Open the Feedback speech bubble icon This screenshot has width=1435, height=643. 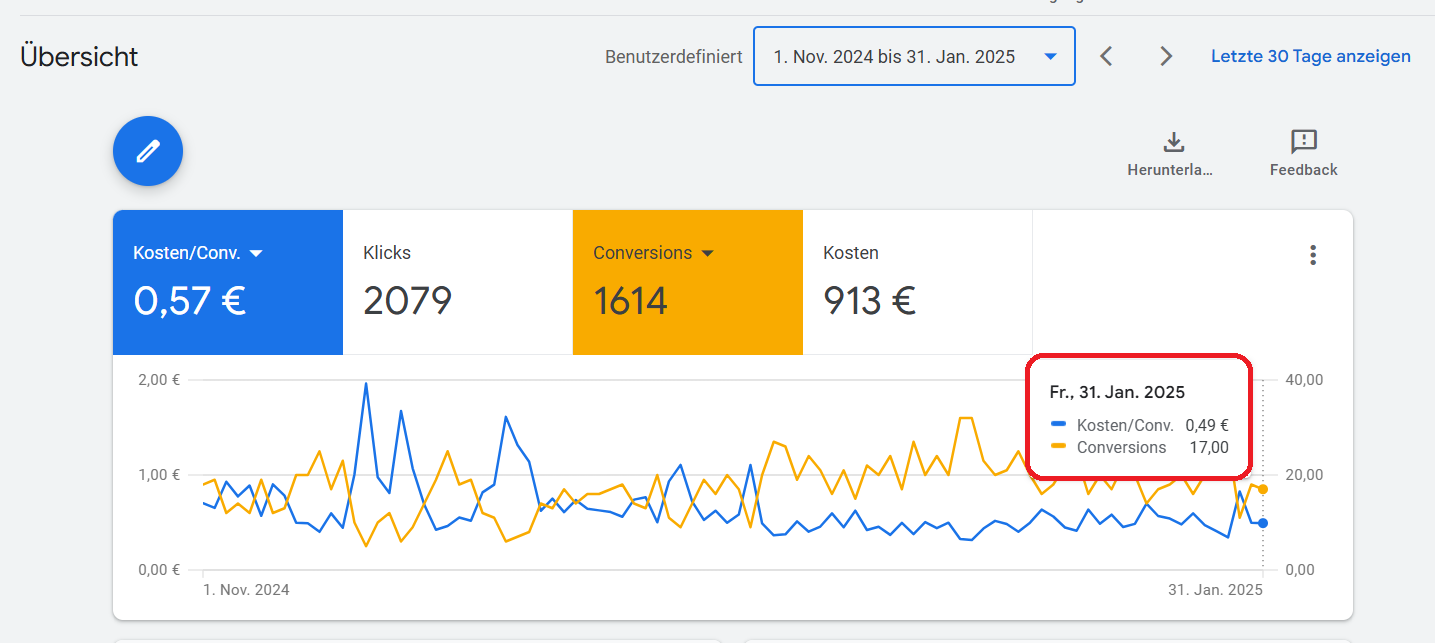pyautogui.click(x=1304, y=142)
